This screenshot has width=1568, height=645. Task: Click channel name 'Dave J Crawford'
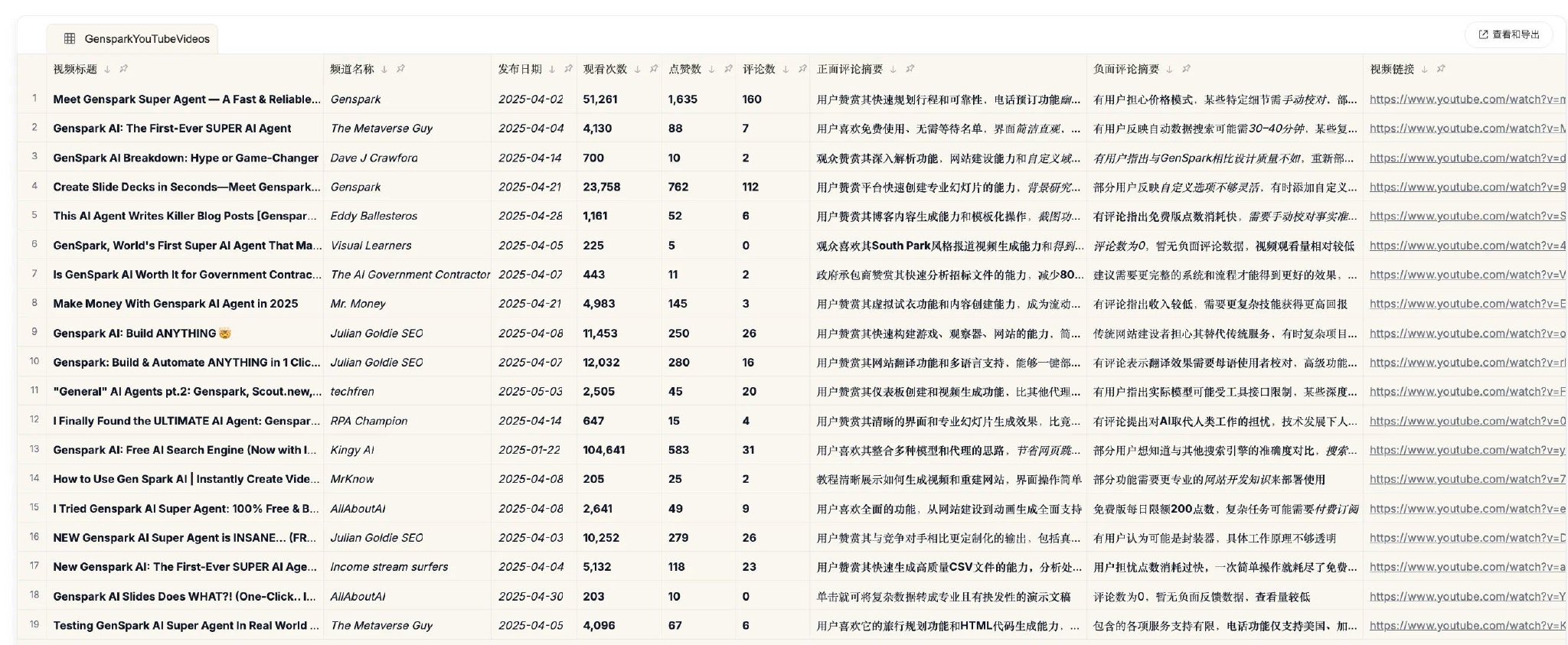click(374, 158)
